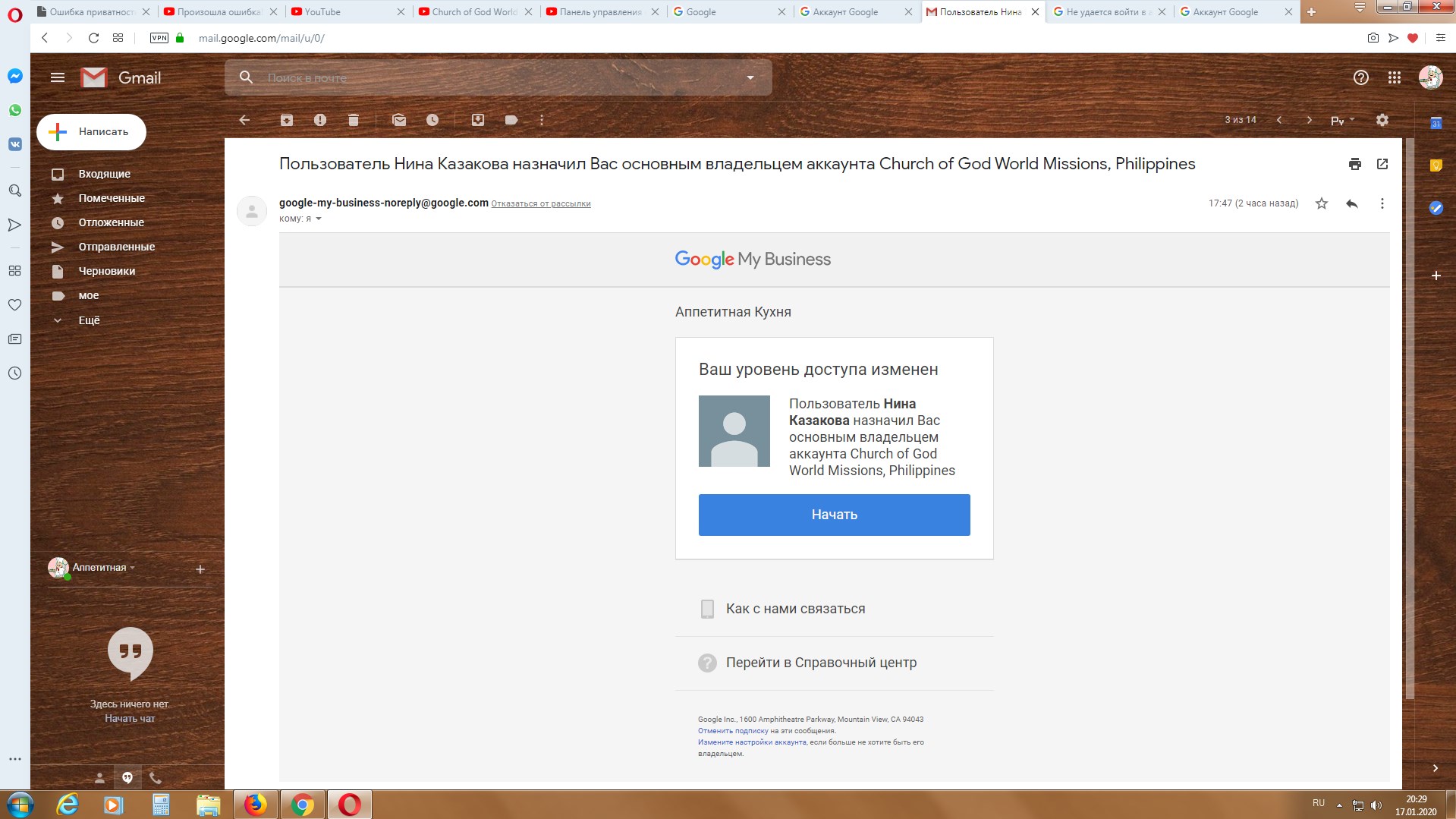Open the Google account avatar
The image size is (1456, 819).
coord(1431,77)
